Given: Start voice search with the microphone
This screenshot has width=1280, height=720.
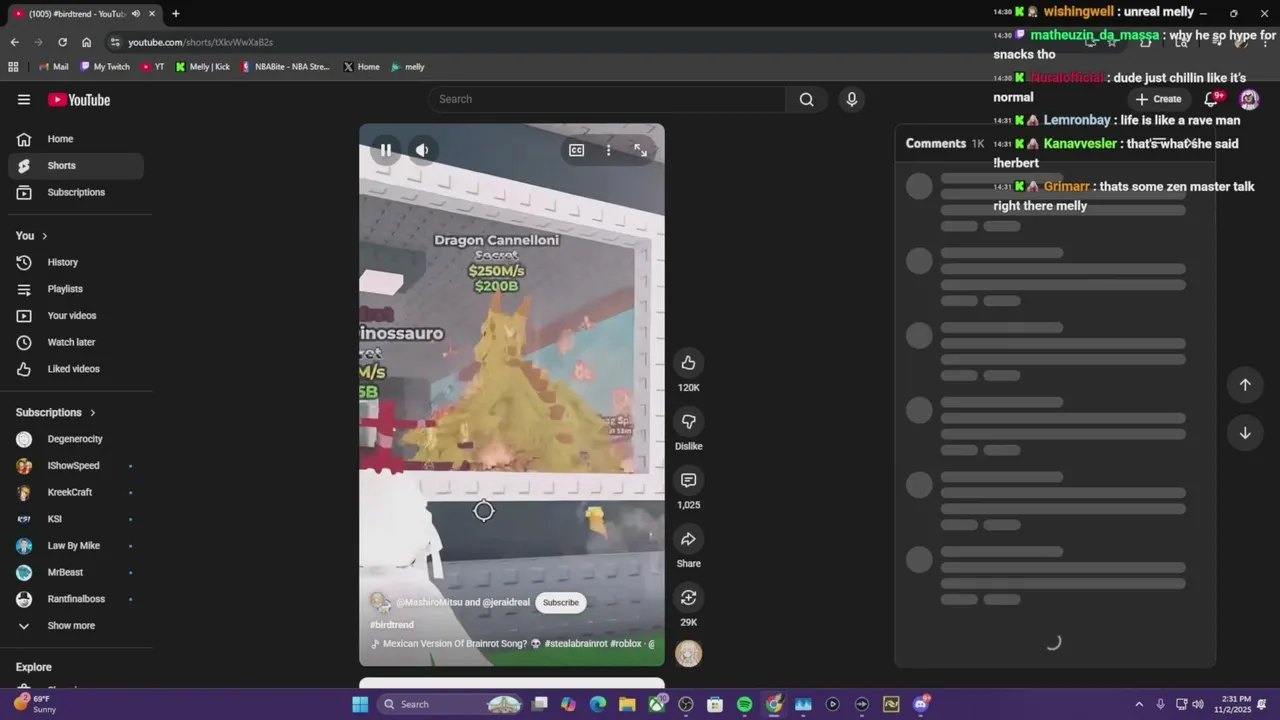Looking at the screenshot, I should (x=851, y=99).
